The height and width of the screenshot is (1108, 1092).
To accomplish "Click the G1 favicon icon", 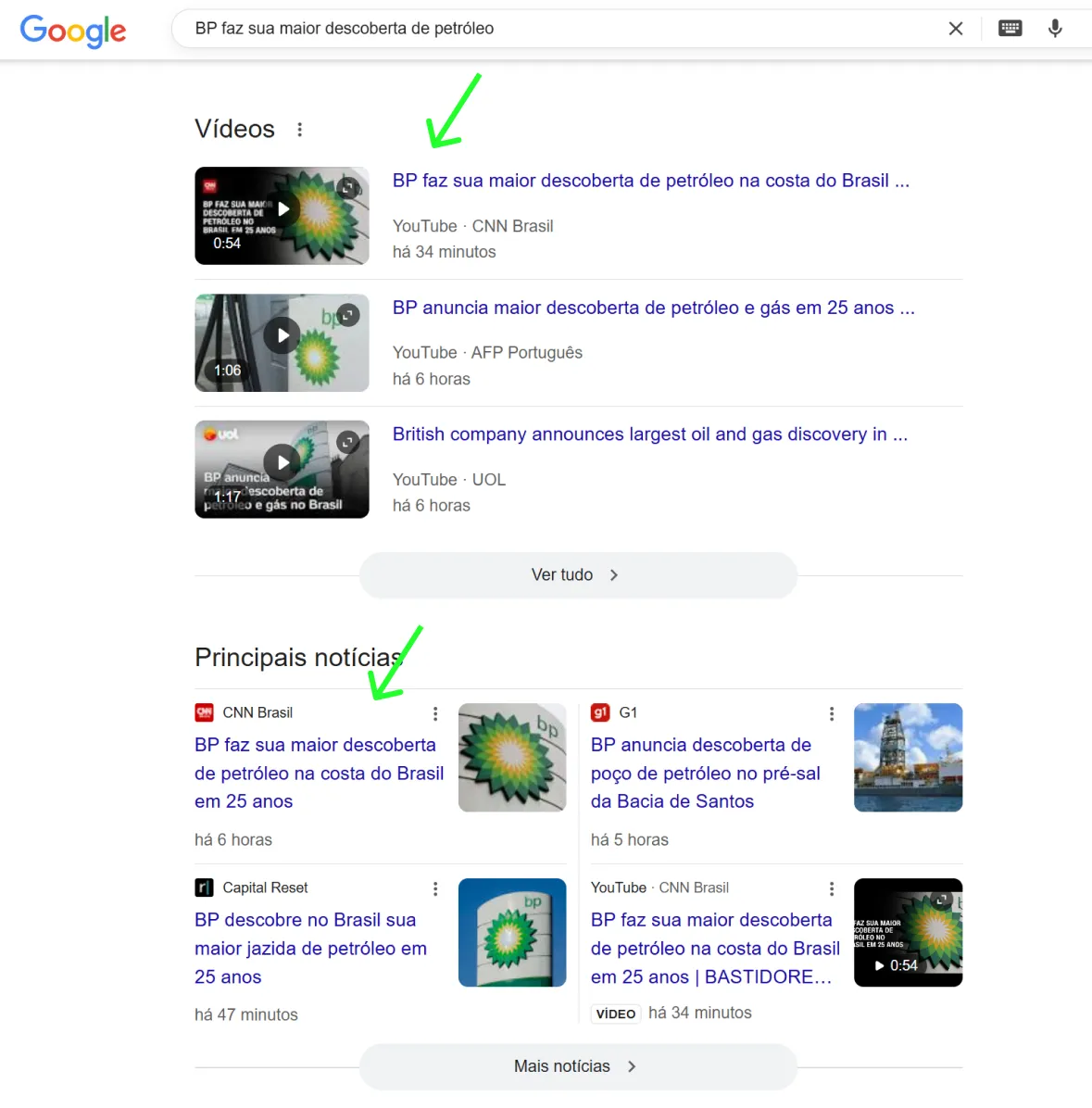I will point(600,712).
